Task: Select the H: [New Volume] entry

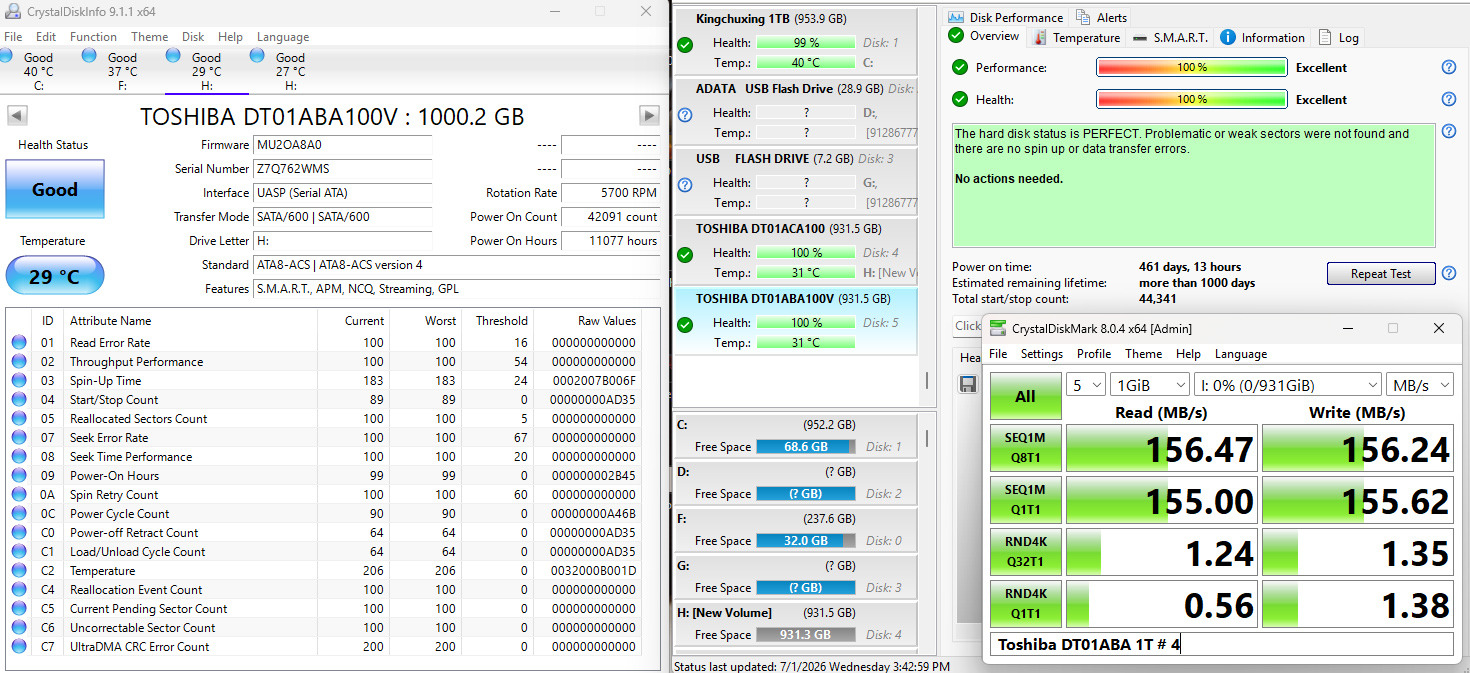Action: [x=794, y=624]
